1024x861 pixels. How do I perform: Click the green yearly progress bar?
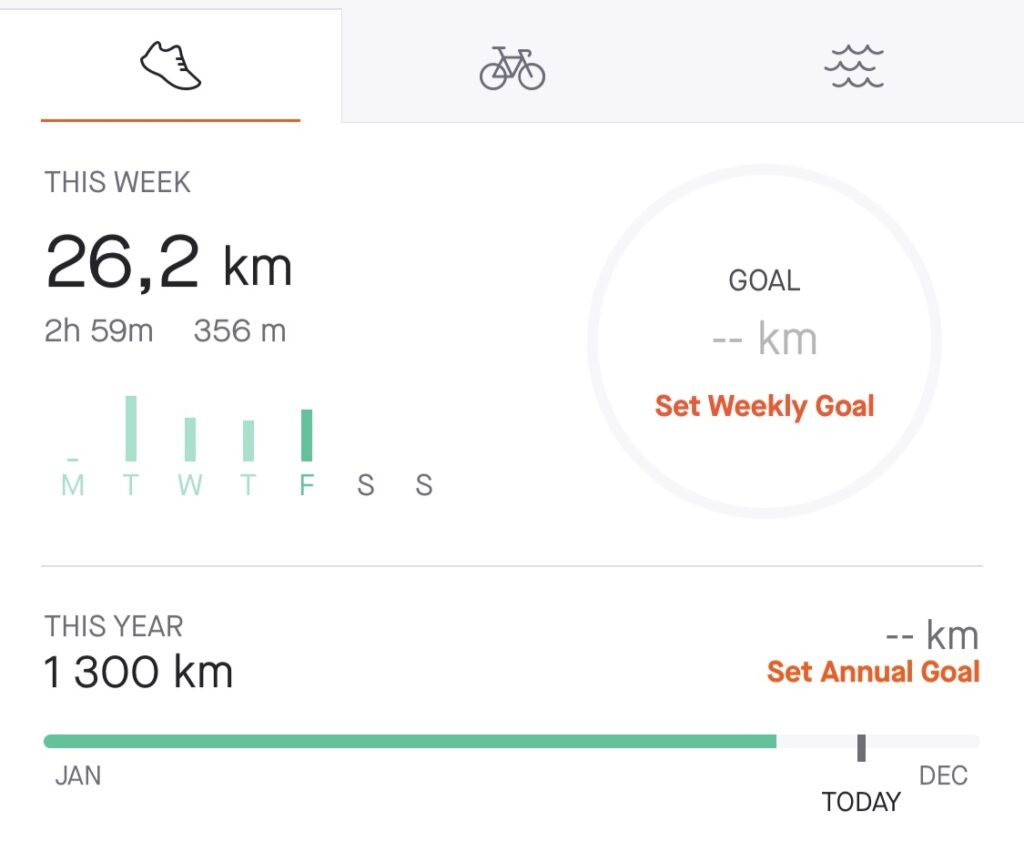410,741
